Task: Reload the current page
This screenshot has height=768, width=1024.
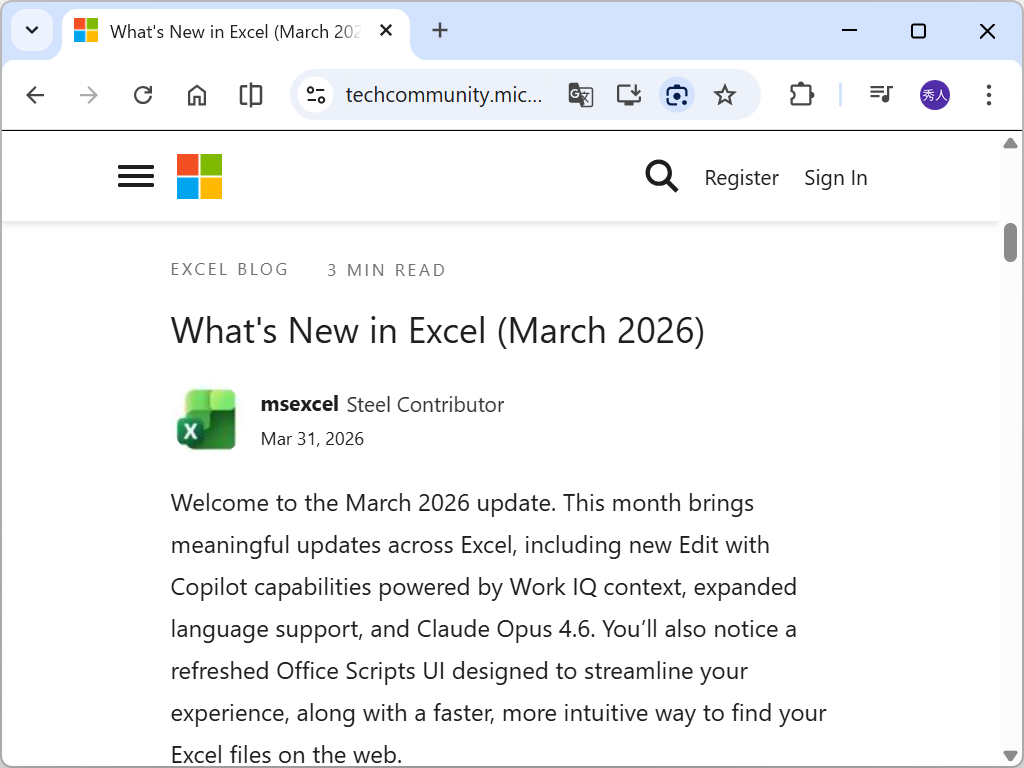Action: [143, 95]
